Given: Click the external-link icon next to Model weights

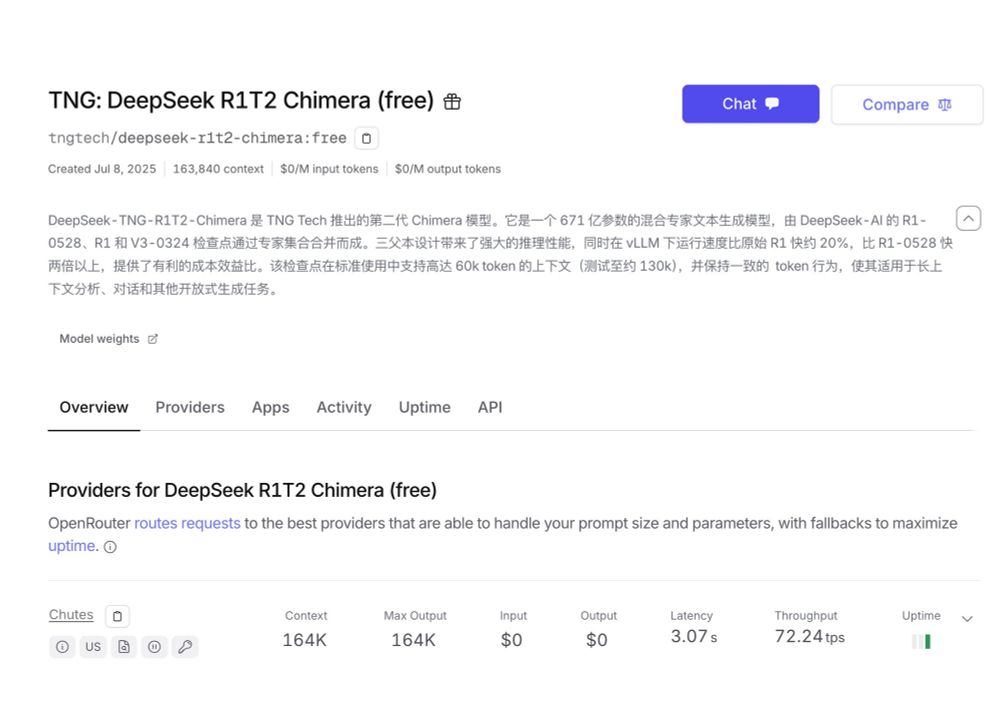Looking at the screenshot, I should (152, 339).
